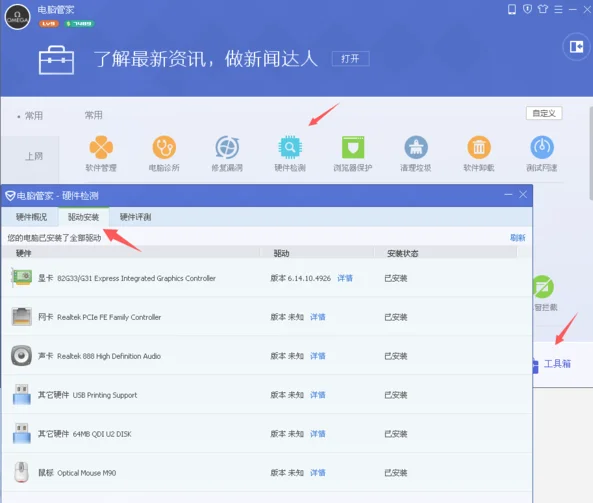Click the 刷新 refresh link
This screenshot has width=593, height=503.
(517, 238)
